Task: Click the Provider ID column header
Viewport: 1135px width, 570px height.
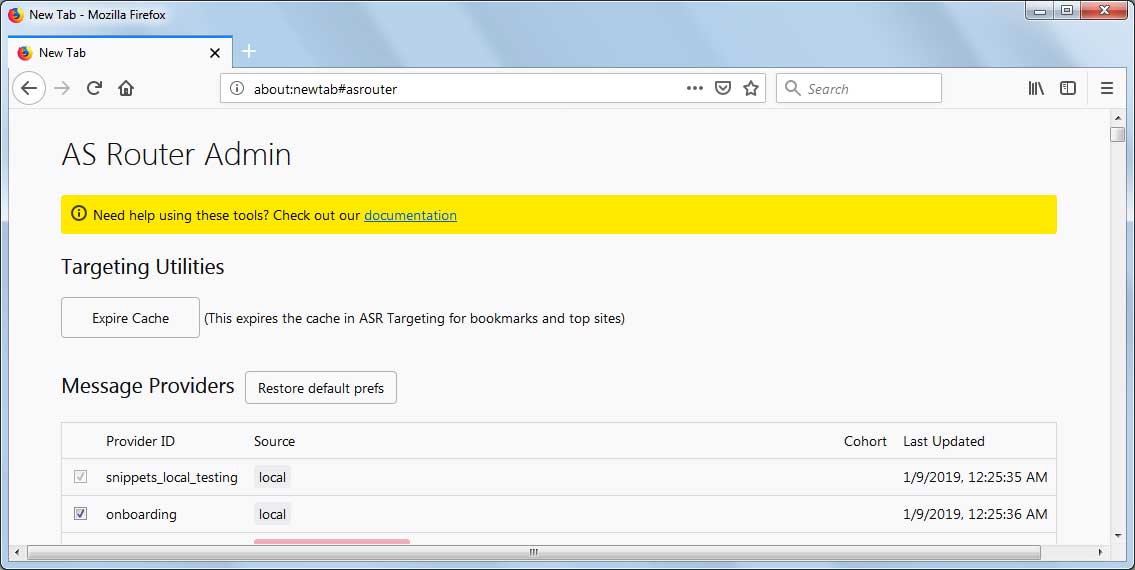Action: pos(140,441)
